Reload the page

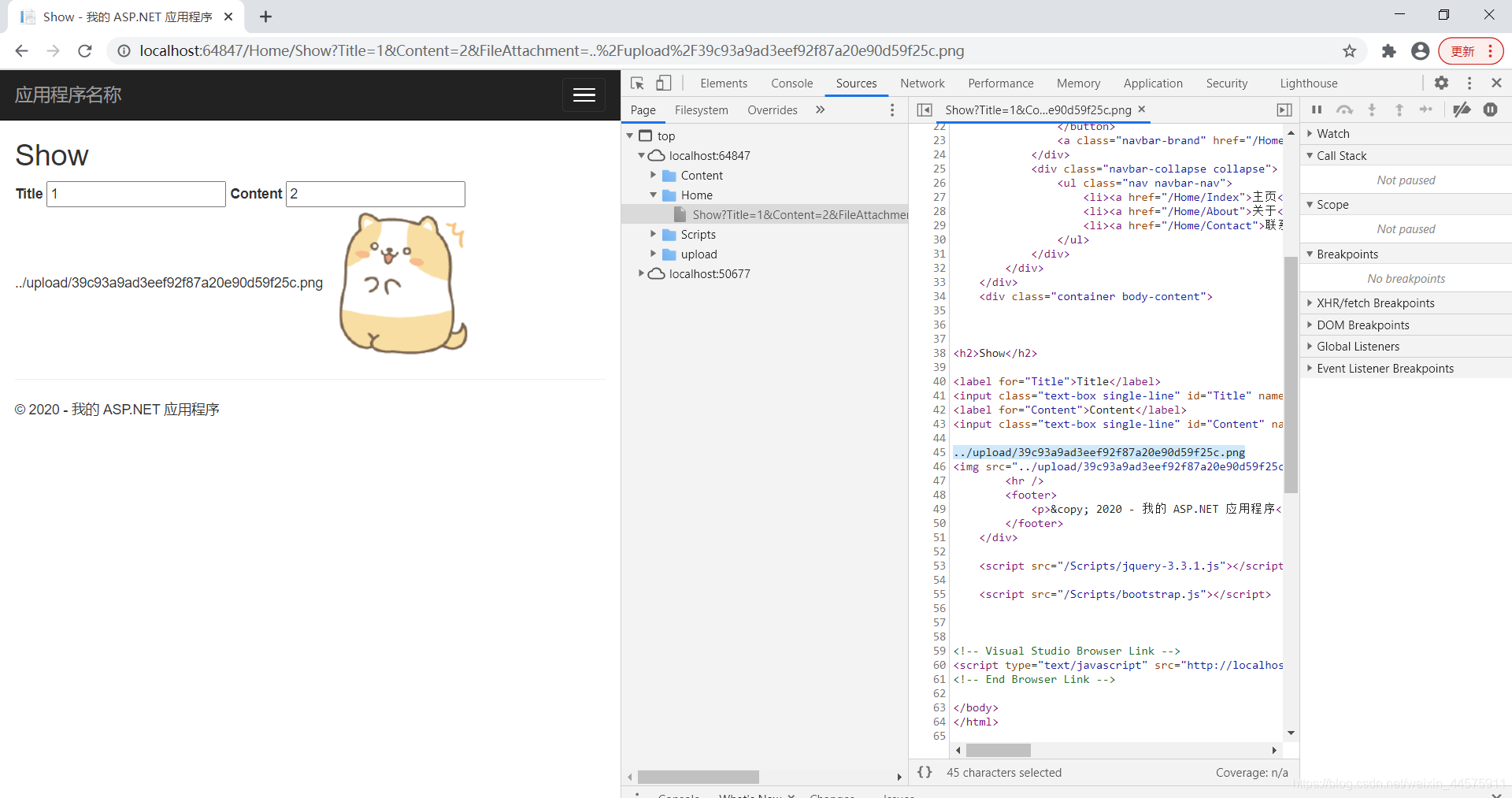click(x=85, y=51)
